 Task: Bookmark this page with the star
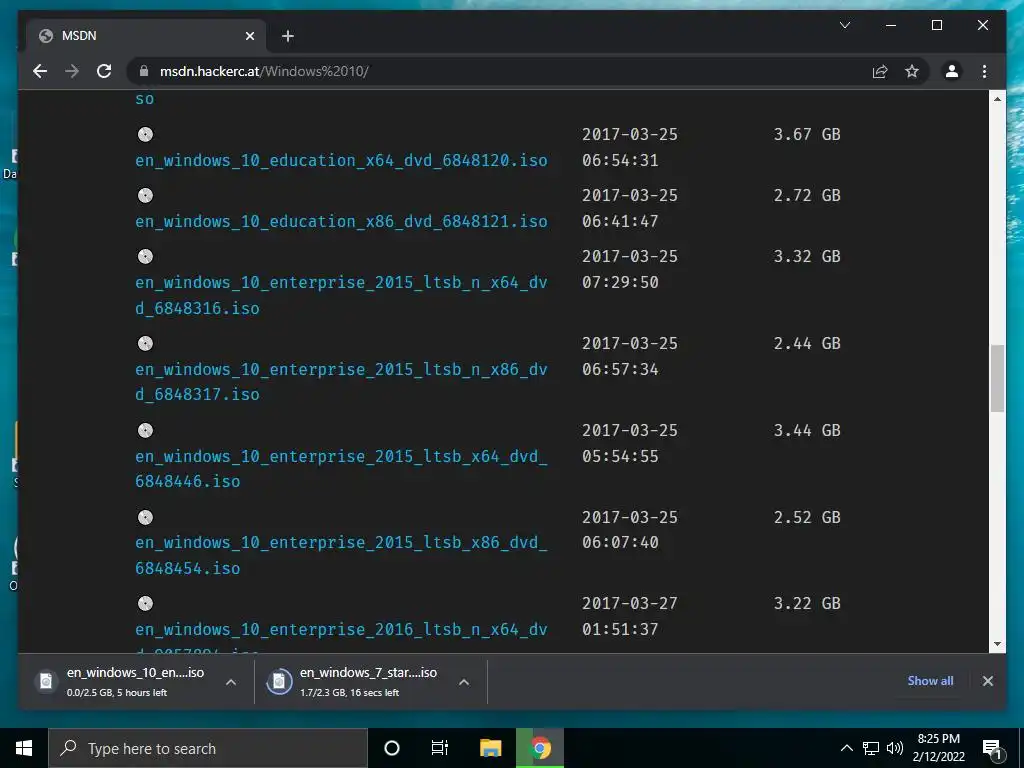click(912, 71)
